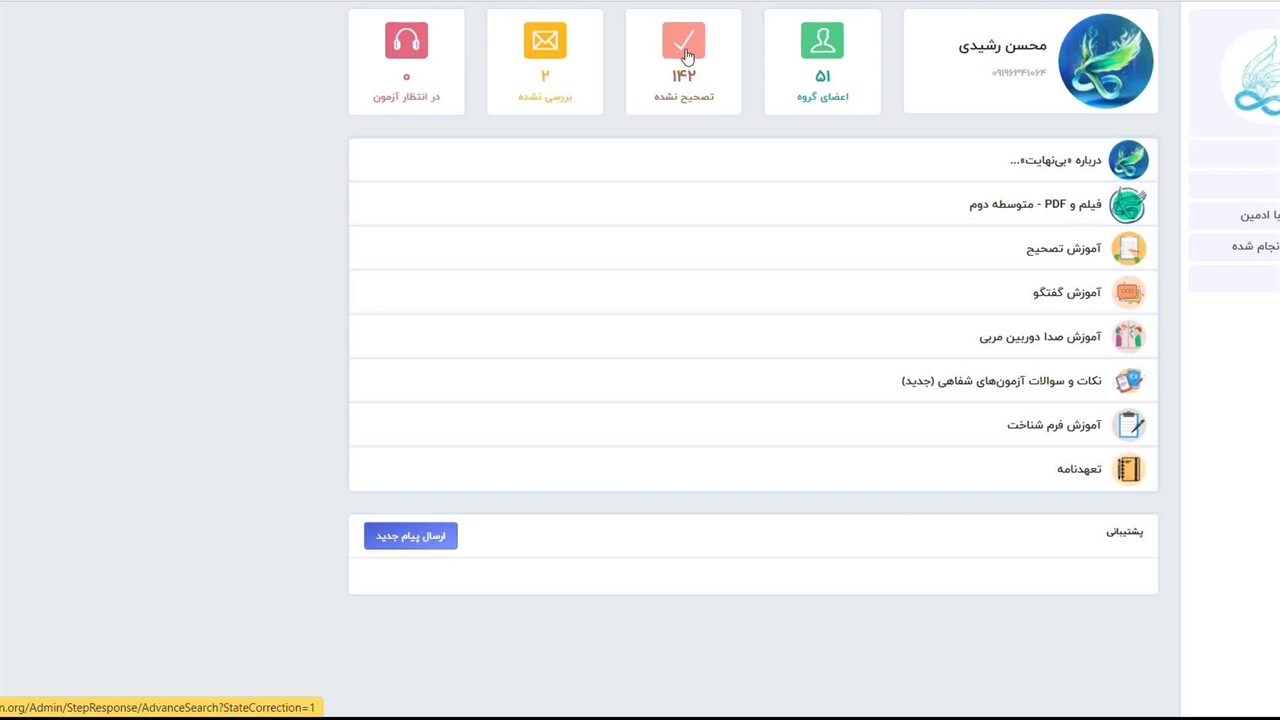Open the آموزش تصحیح link
1280x720 pixels.
tap(1063, 249)
